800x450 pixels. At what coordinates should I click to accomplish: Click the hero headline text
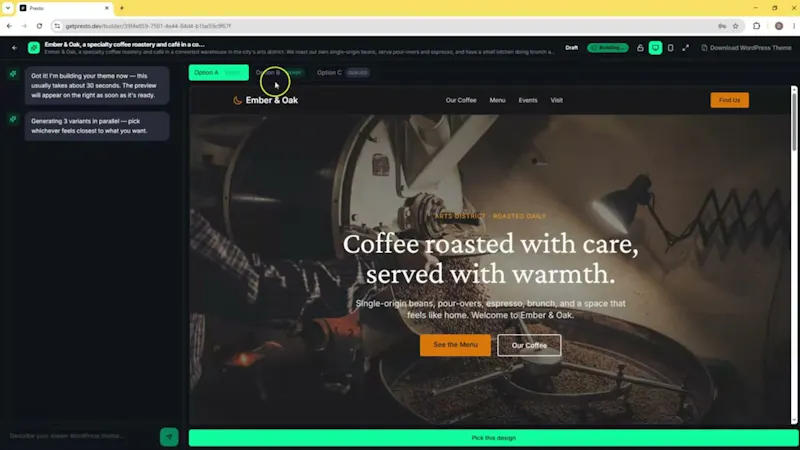490,259
